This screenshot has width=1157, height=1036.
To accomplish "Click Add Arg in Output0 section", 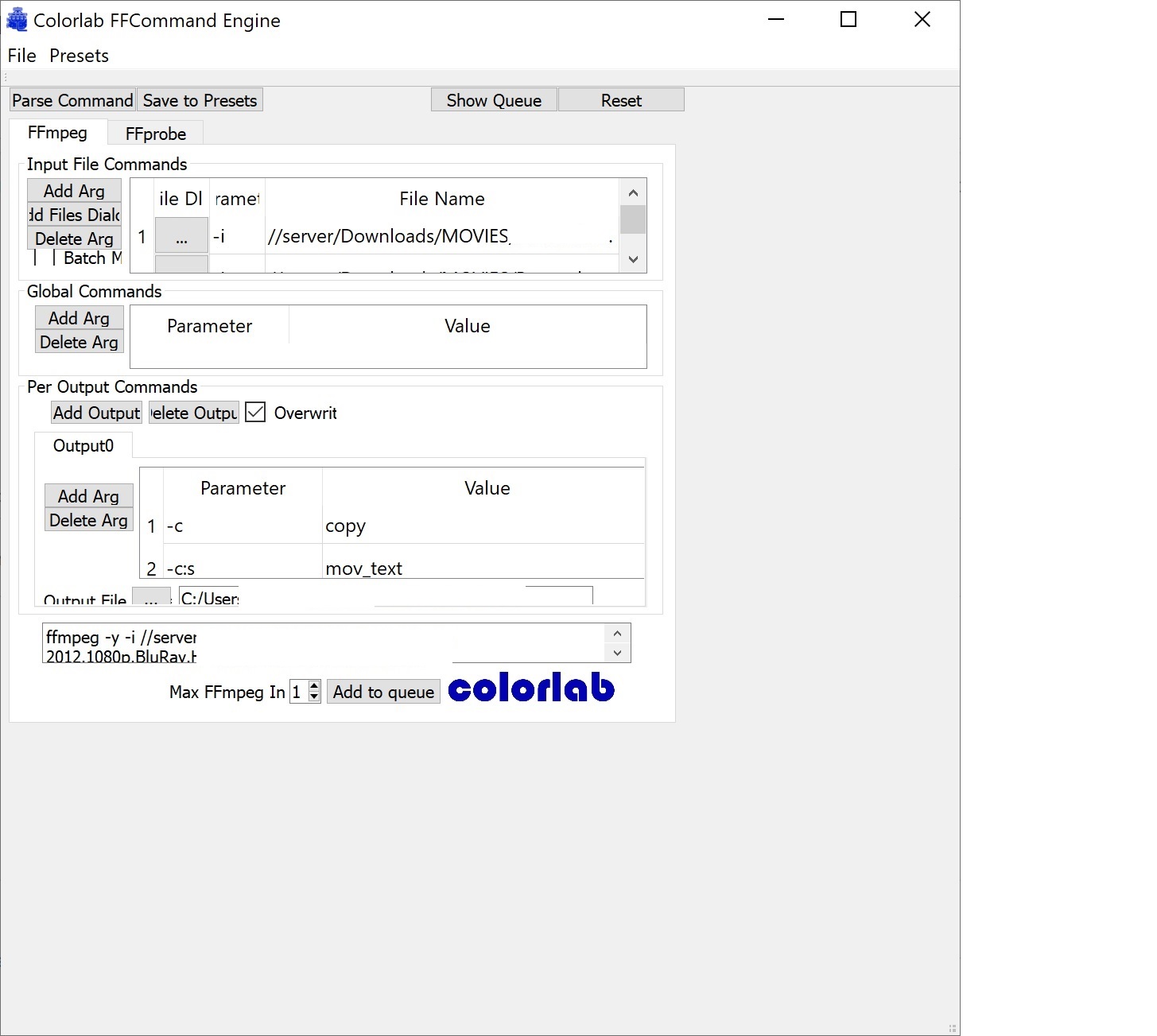I will click(88, 496).
